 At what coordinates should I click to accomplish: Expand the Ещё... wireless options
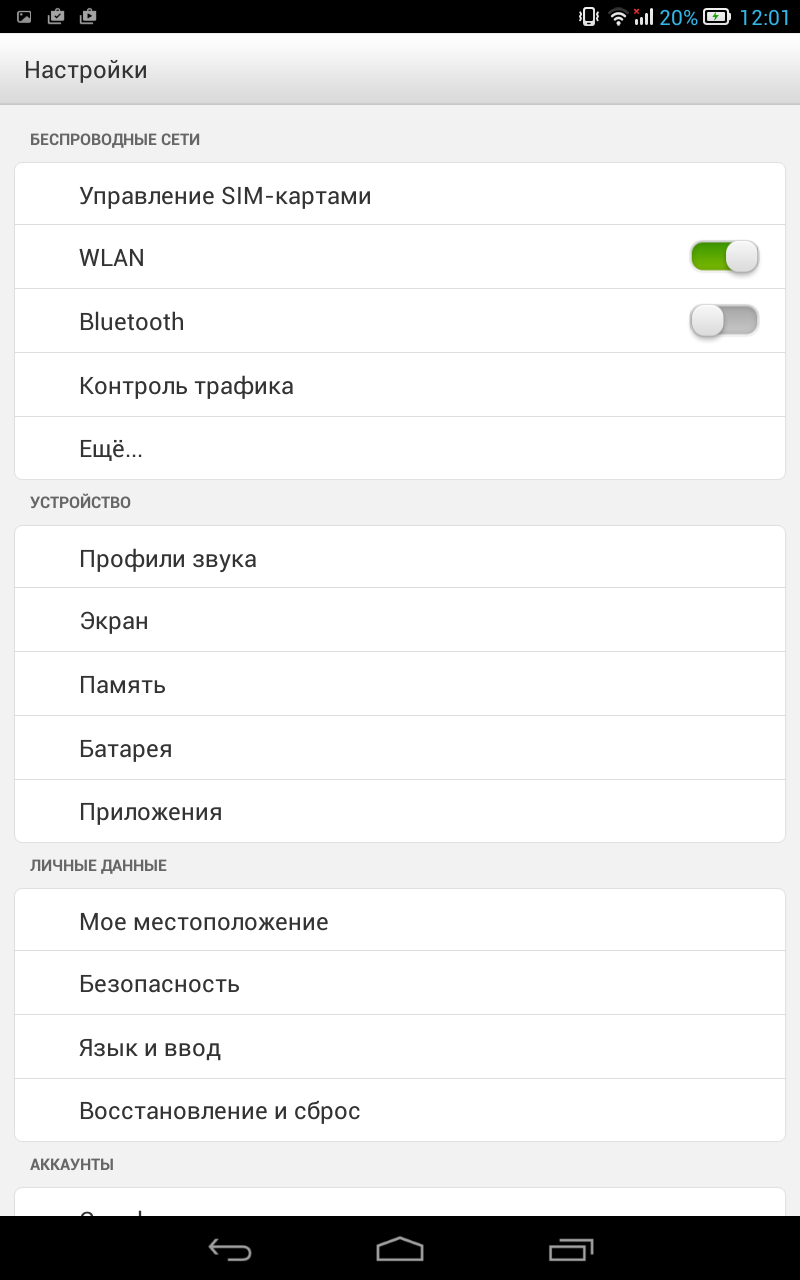pyautogui.click(x=400, y=449)
